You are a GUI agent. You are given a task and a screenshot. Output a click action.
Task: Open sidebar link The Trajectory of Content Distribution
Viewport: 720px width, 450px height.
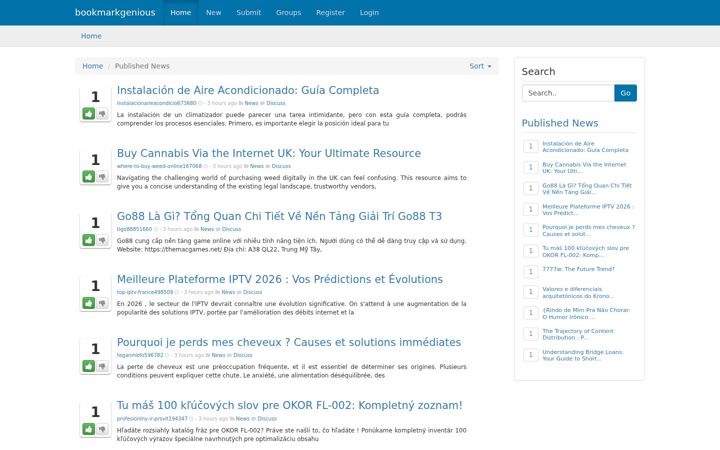point(578,334)
